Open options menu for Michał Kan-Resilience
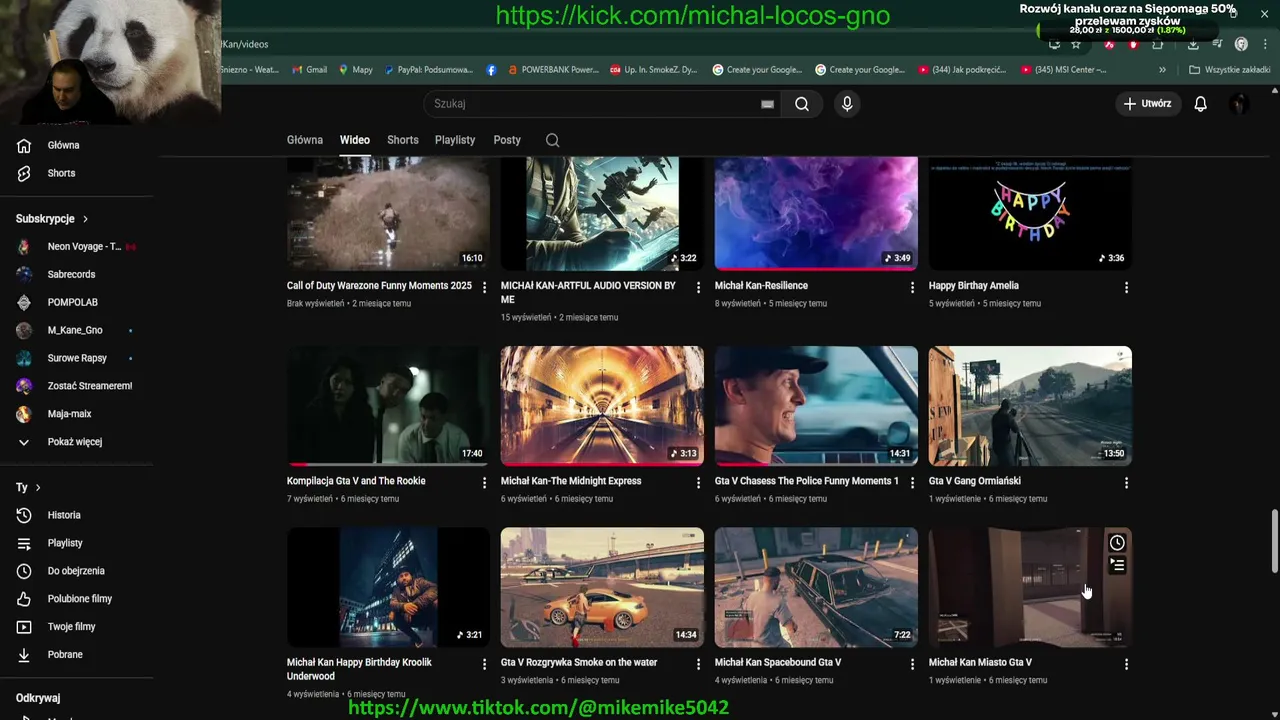The width and height of the screenshot is (1280, 720). tap(912, 287)
